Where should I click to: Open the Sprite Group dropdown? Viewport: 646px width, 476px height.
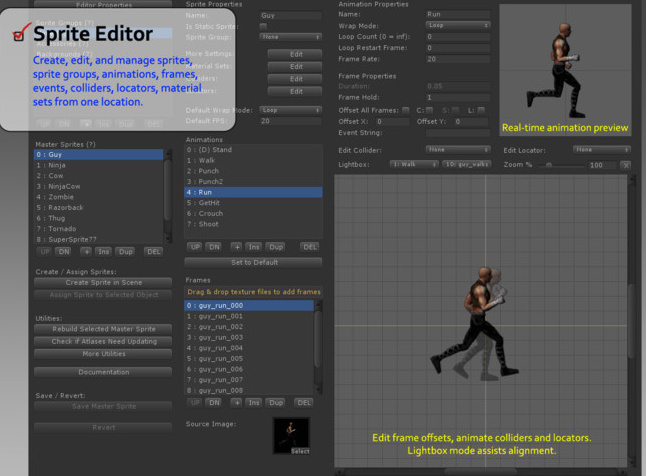291,37
